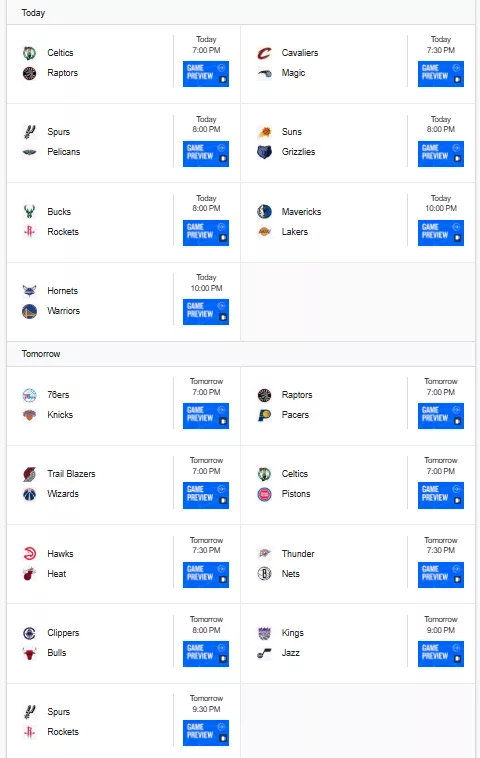The height and width of the screenshot is (758, 480).
Task: Select the Grizzlies bear logo
Action: tap(264, 152)
